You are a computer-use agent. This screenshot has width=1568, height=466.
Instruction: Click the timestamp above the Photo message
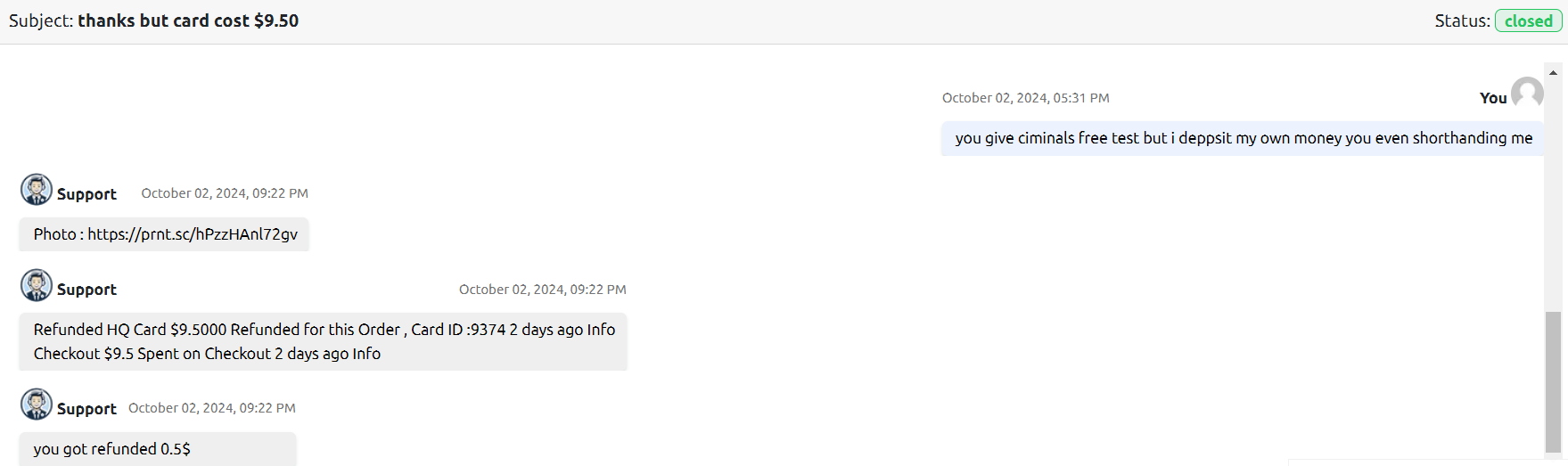225,193
